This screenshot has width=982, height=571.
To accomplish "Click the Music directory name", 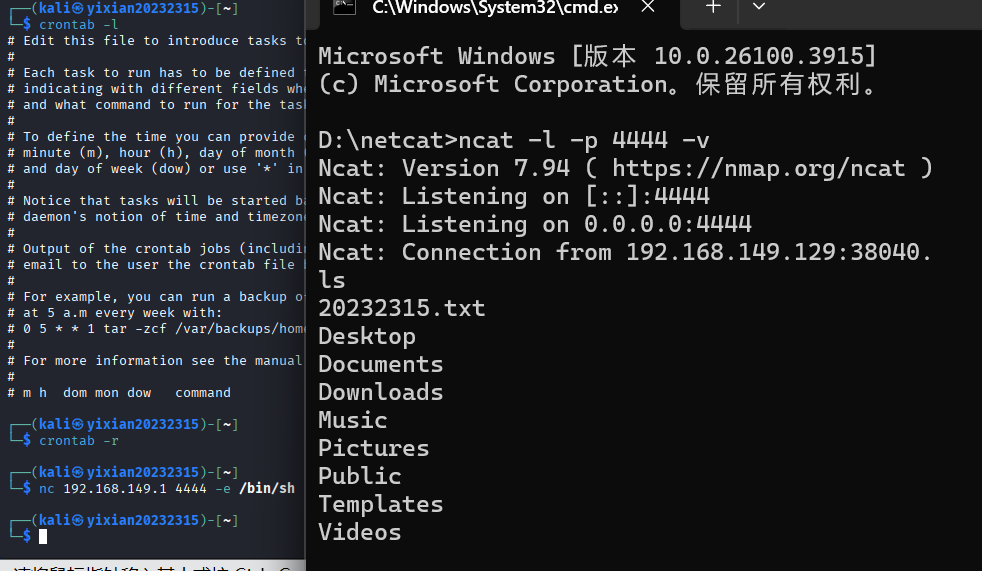I will 353,420.
